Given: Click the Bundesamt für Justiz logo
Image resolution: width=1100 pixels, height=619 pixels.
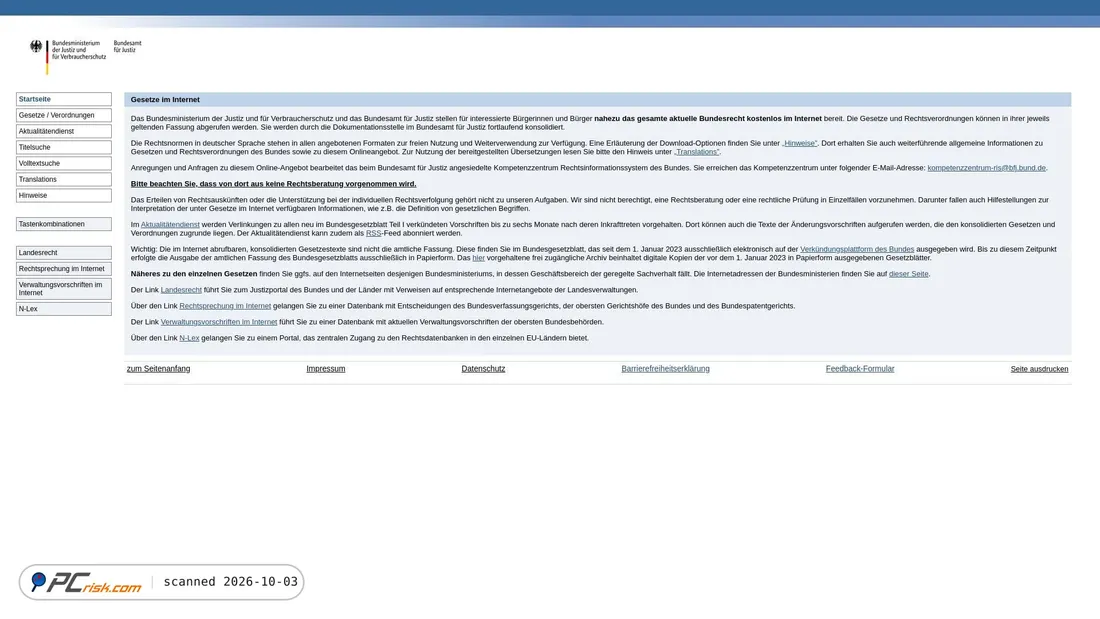Looking at the screenshot, I should (127, 46).
